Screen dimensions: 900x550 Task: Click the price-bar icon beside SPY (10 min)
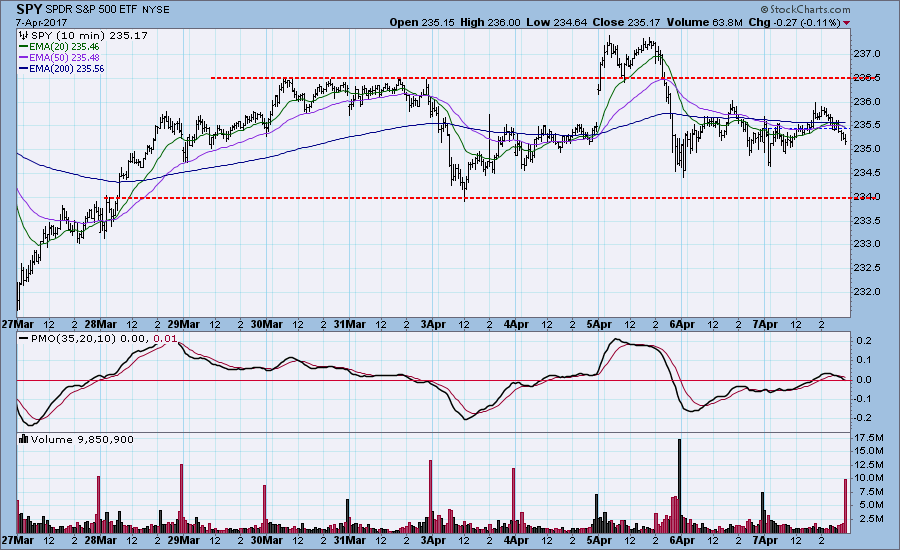tap(24, 35)
